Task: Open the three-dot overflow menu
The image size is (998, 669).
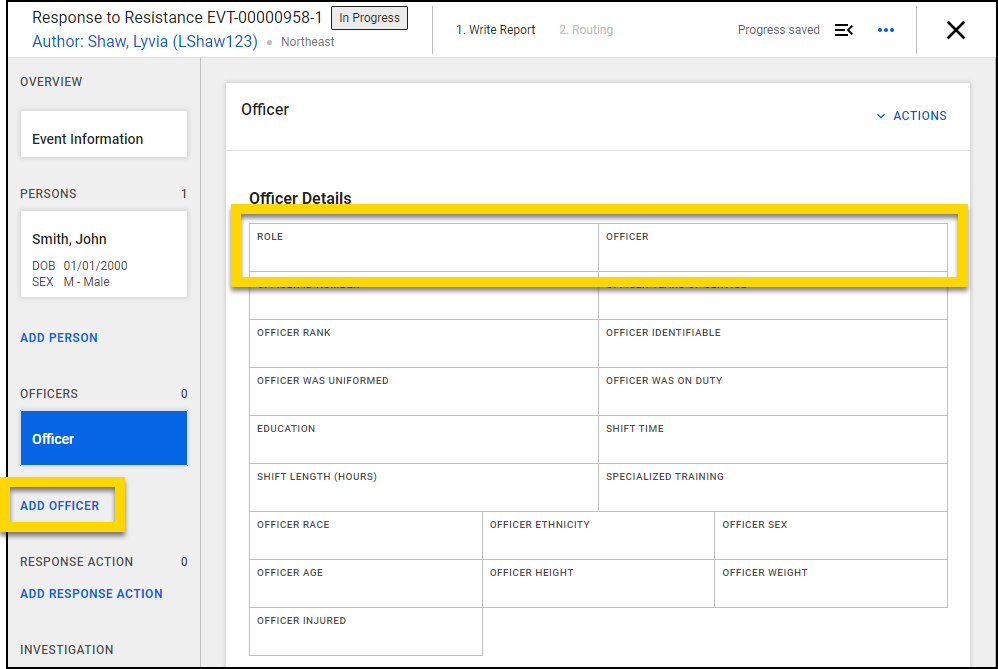Action: tap(885, 30)
